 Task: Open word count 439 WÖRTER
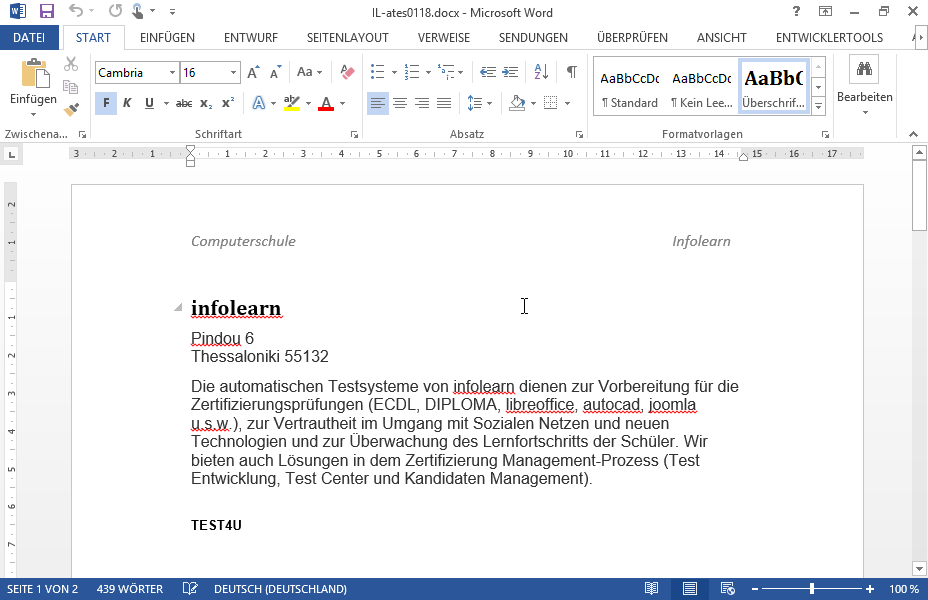tap(130, 589)
